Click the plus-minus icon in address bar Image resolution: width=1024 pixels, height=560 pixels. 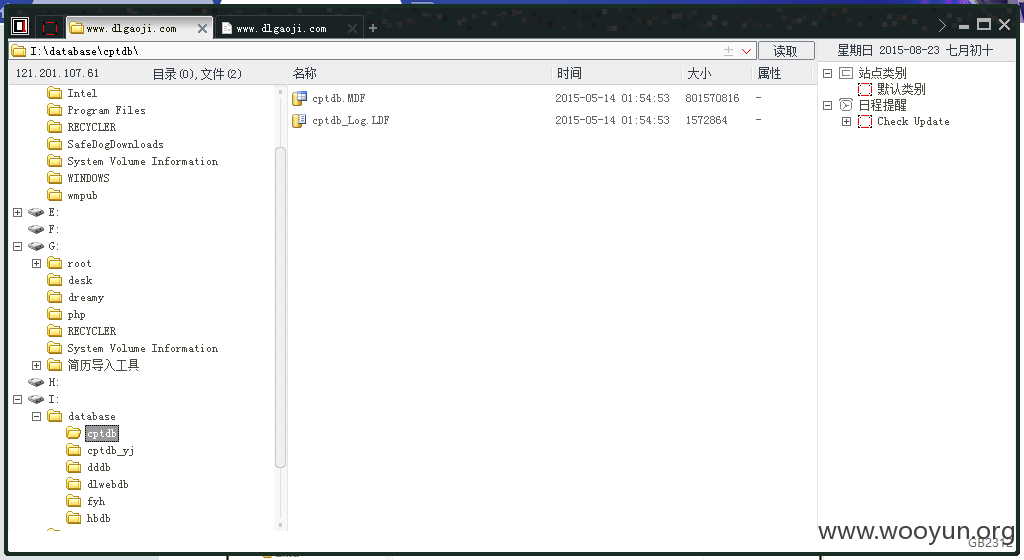(x=728, y=51)
